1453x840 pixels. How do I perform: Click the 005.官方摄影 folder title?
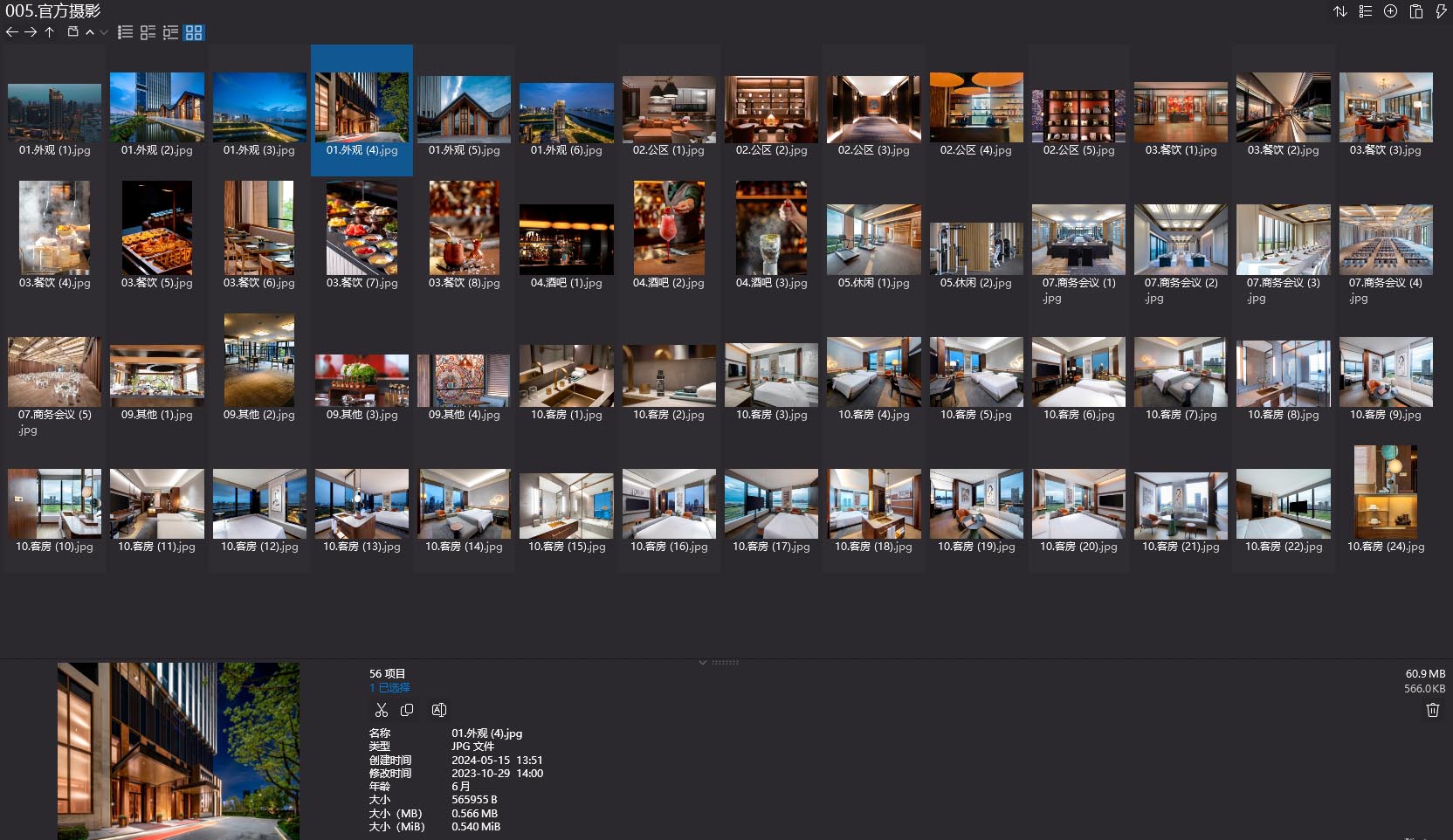click(x=53, y=11)
